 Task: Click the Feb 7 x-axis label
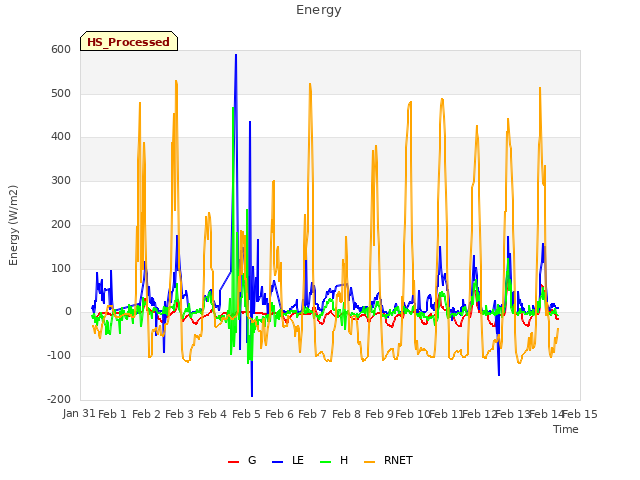coord(312,414)
